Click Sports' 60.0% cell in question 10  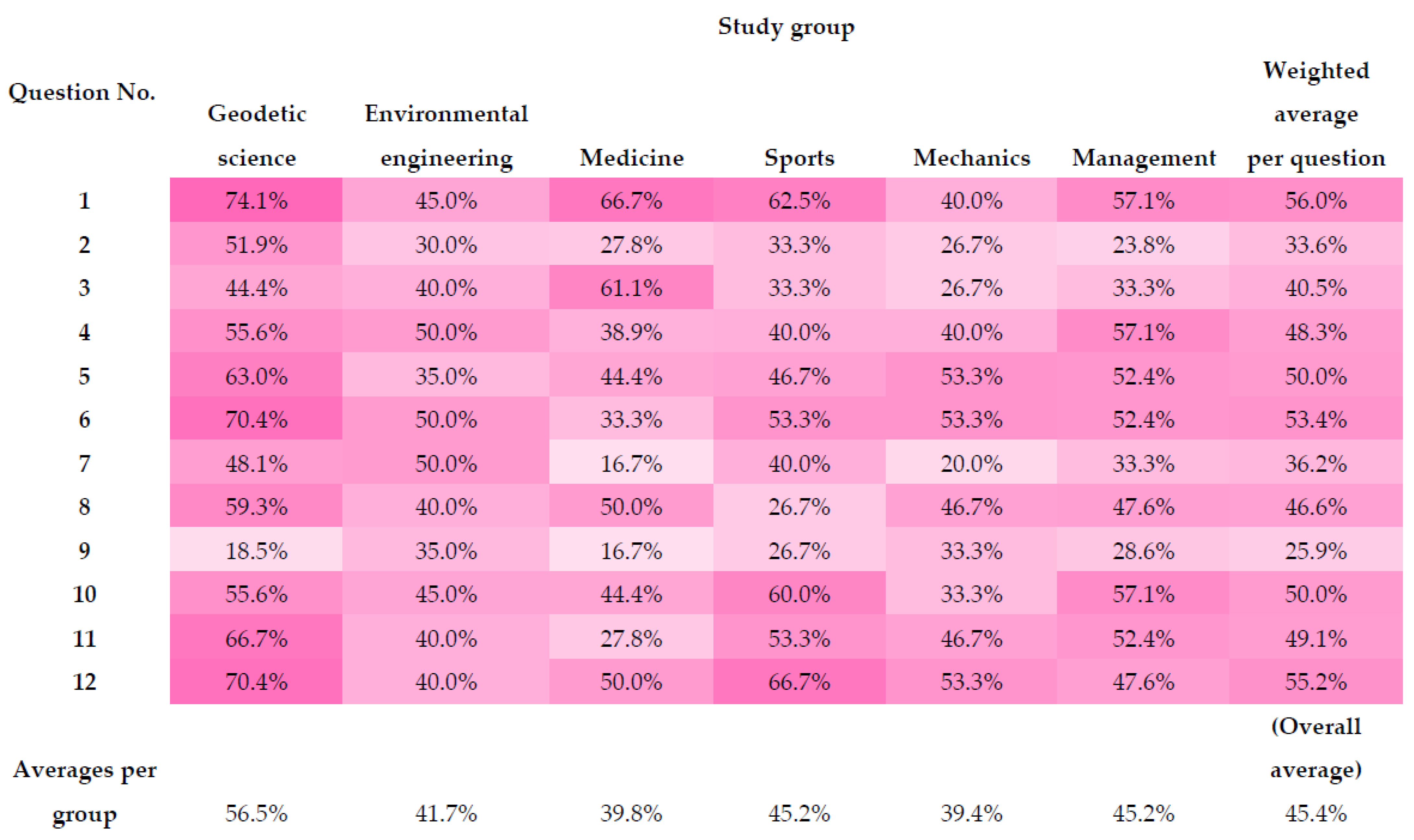coord(799,594)
